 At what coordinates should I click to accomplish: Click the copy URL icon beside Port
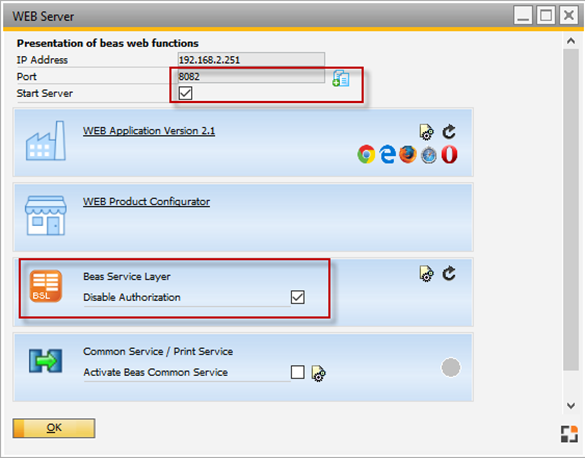341,78
